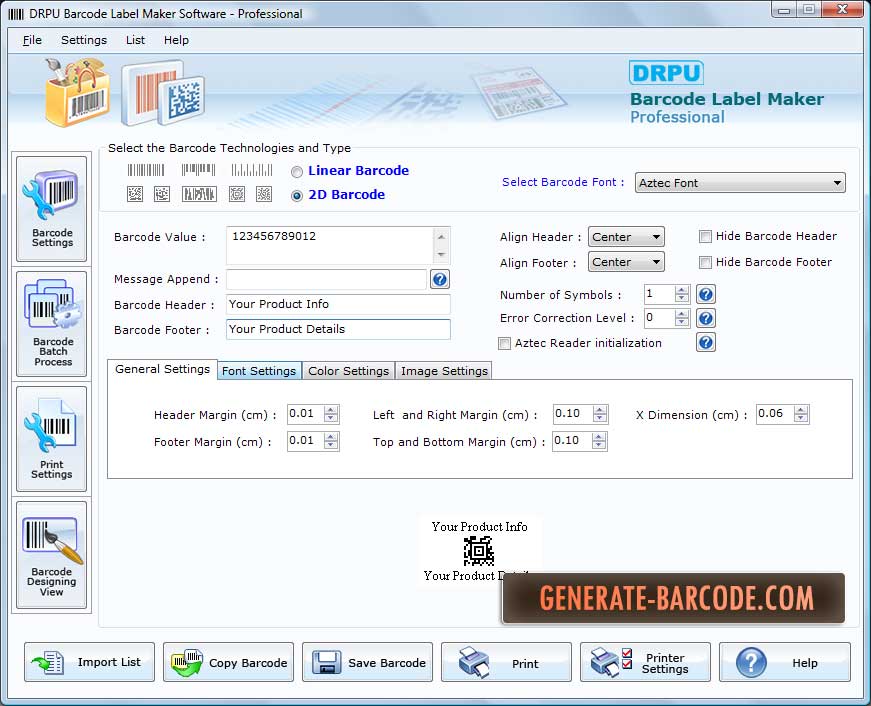Open the Barcode Settings sidebar panel
The image size is (871, 706).
coord(52,209)
